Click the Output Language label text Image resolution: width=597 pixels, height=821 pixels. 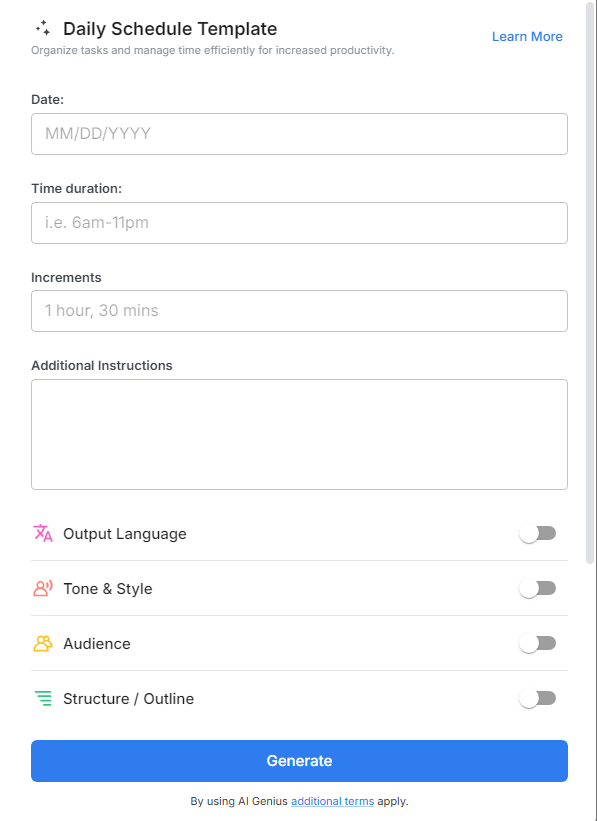(x=124, y=533)
